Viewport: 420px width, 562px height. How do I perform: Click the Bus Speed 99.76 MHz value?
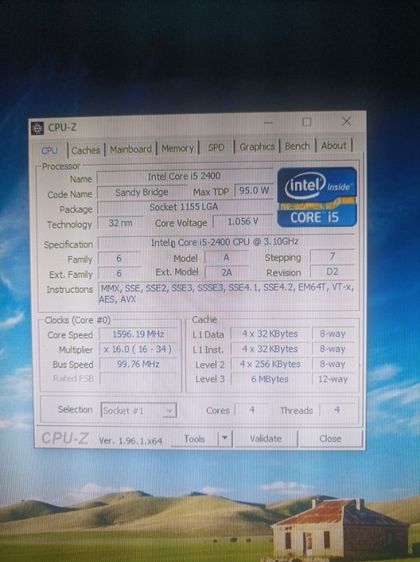[138, 364]
